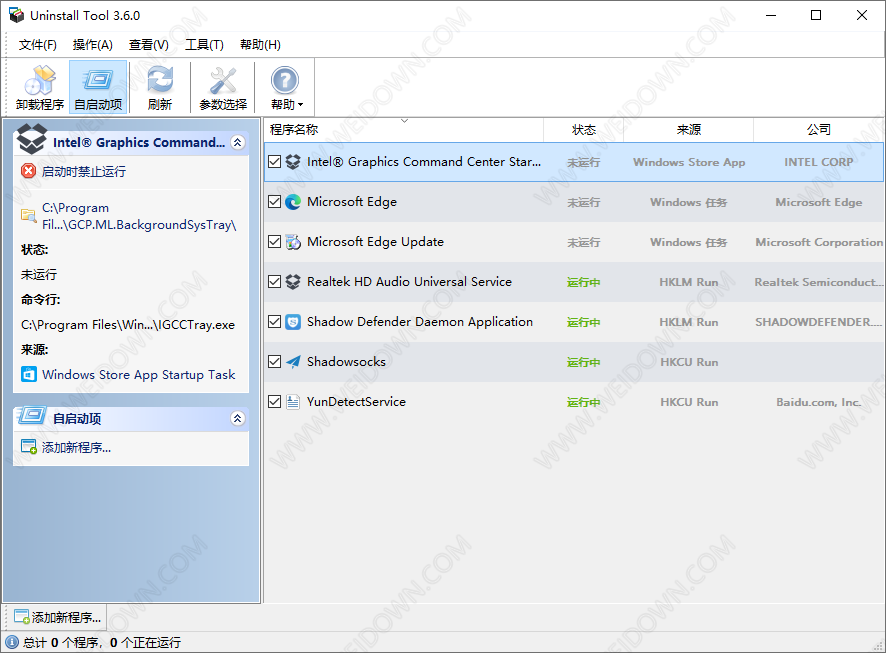Open the 查看(V) menu
The width and height of the screenshot is (886, 653).
pyautogui.click(x=149, y=45)
